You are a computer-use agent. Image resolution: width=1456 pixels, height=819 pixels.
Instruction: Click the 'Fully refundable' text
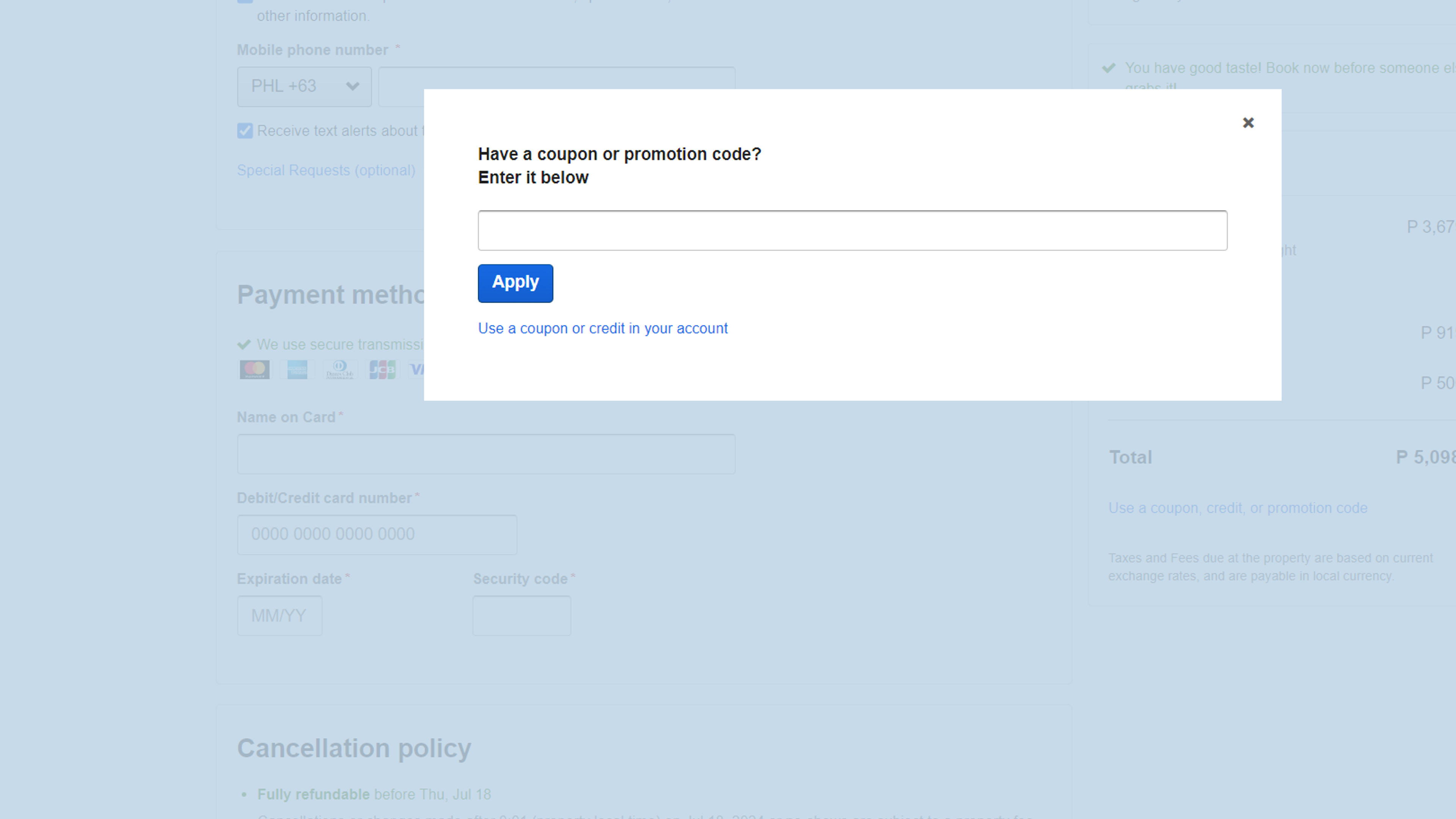click(x=313, y=794)
